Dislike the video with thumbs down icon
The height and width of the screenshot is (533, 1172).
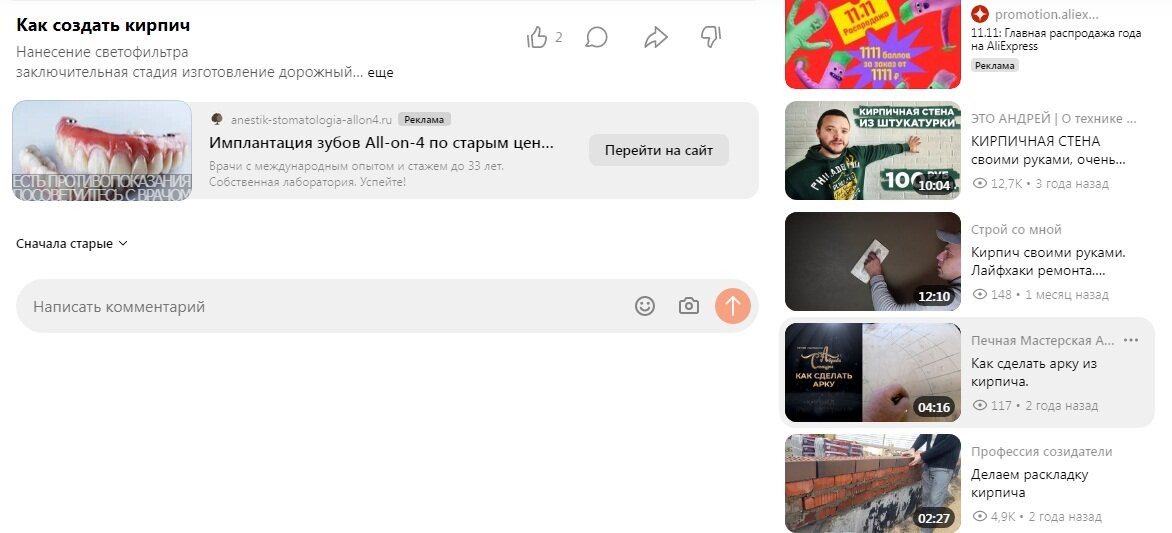pyautogui.click(x=711, y=37)
